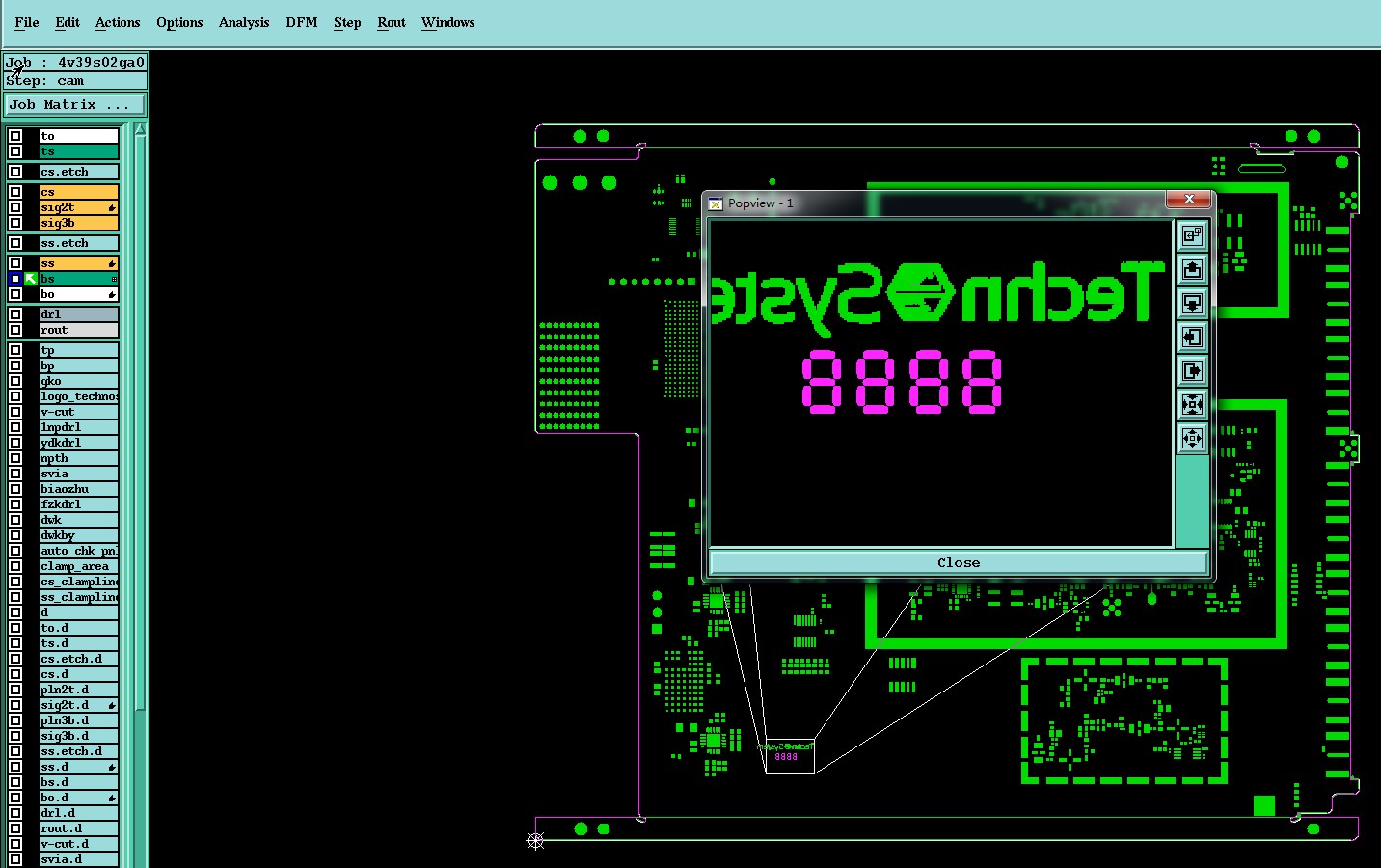Click the Popview zoom-in arrows icon
Image resolution: width=1381 pixels, height=868 pixels.
[x=1192, y=405]
